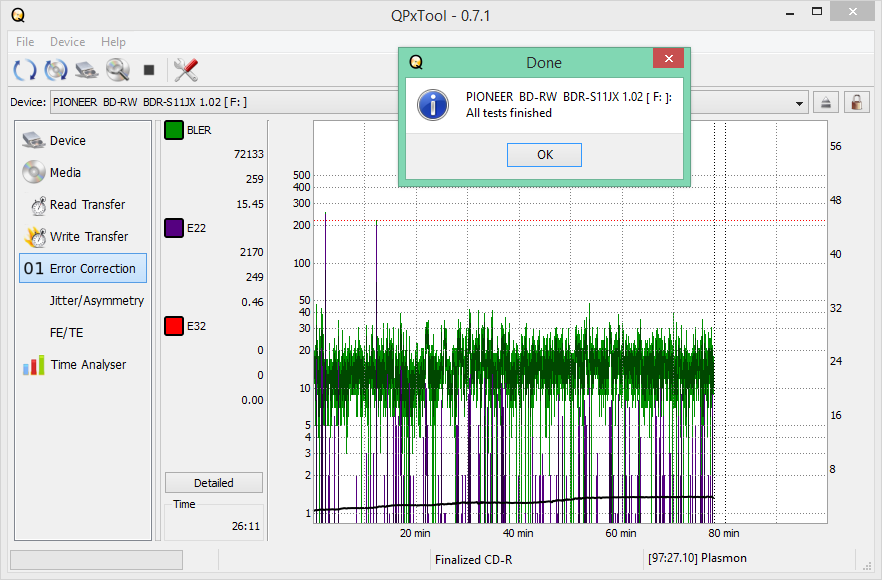Click the All tests finished message
Screen dimensions: 882x580
click(508, 113)
